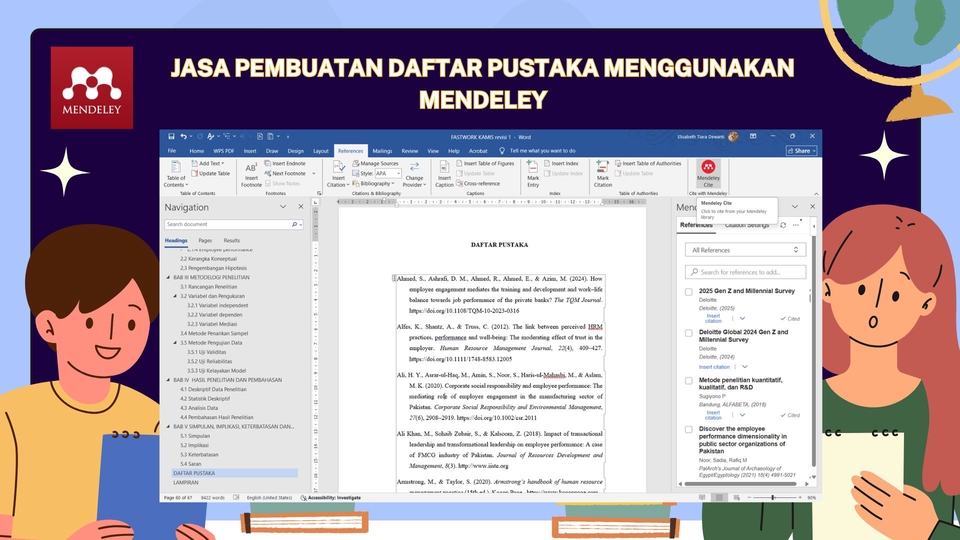This screenshot has height=540, width=960.
Task: Tick checkbox for Deloitte Global 2024 Gen Z Survey
Action: pos(689,333)
